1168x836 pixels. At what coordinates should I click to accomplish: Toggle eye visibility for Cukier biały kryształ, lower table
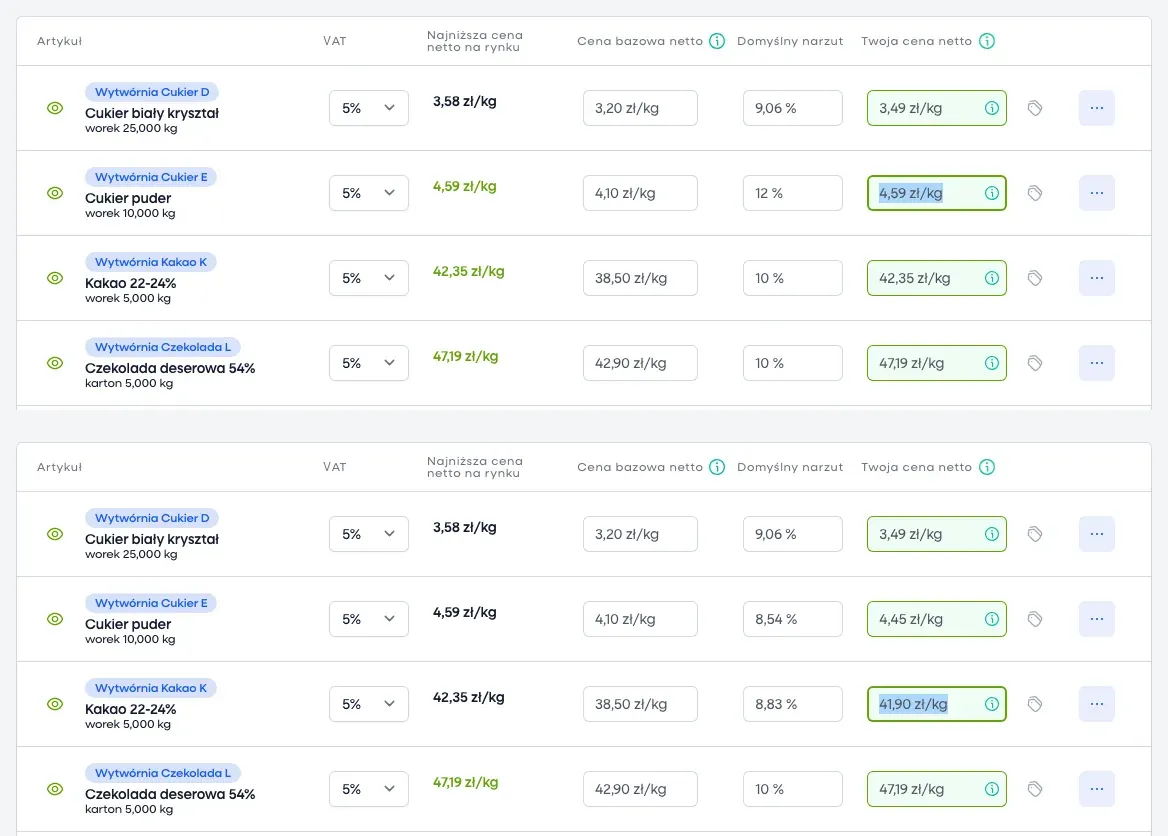(55, 534)
